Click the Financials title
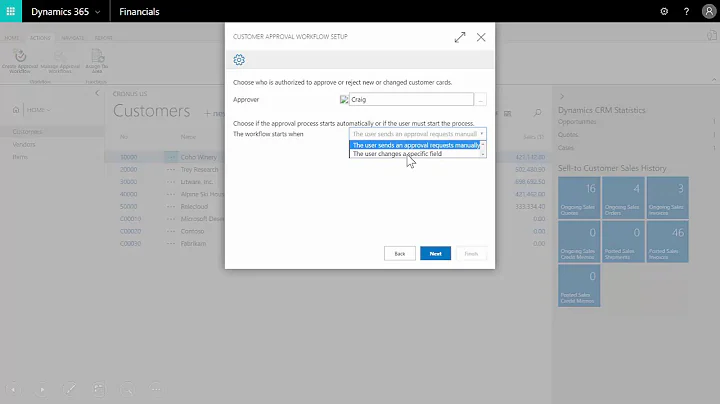Screen dimensions: 720x404 (139, 11)
